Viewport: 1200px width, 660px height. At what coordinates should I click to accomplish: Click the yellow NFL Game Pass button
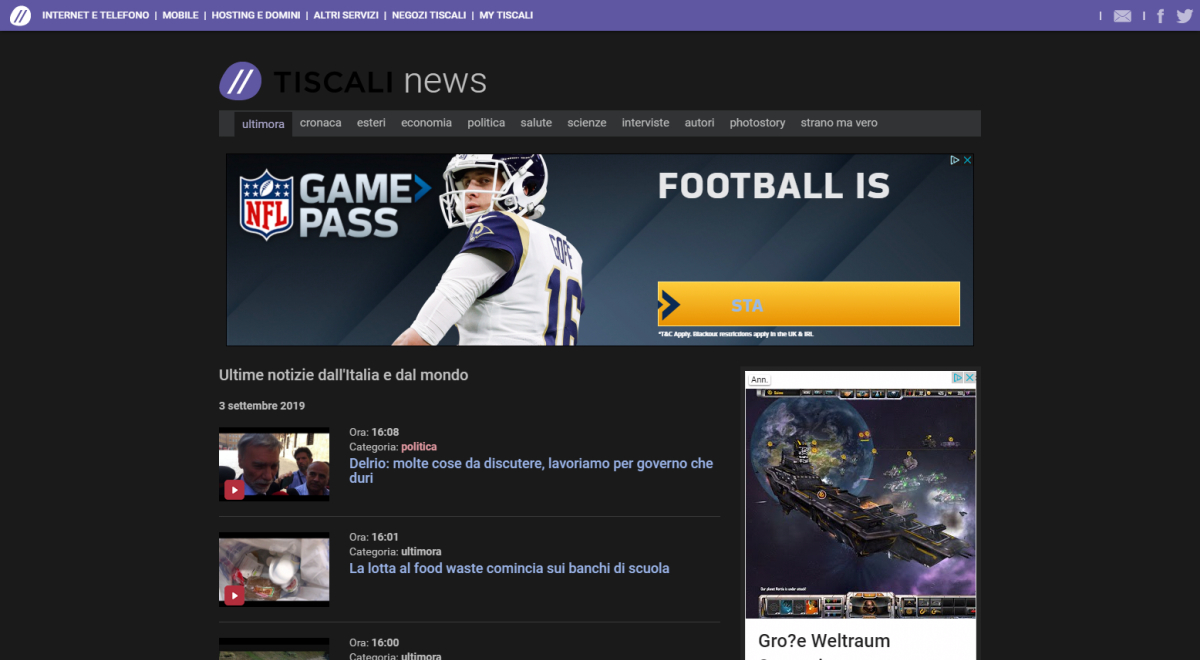[808, 304]
